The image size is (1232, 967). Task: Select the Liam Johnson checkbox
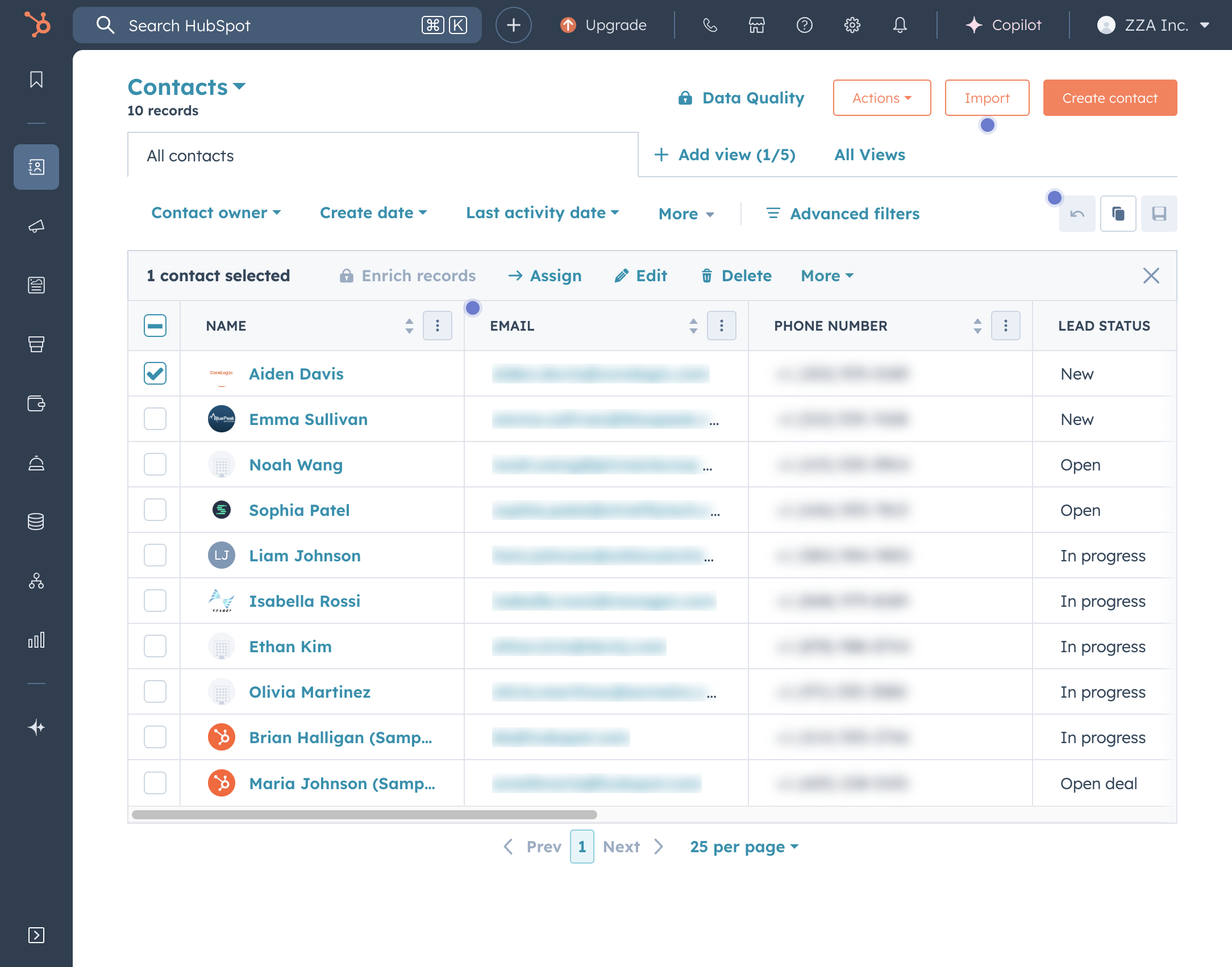click(155, 555)
